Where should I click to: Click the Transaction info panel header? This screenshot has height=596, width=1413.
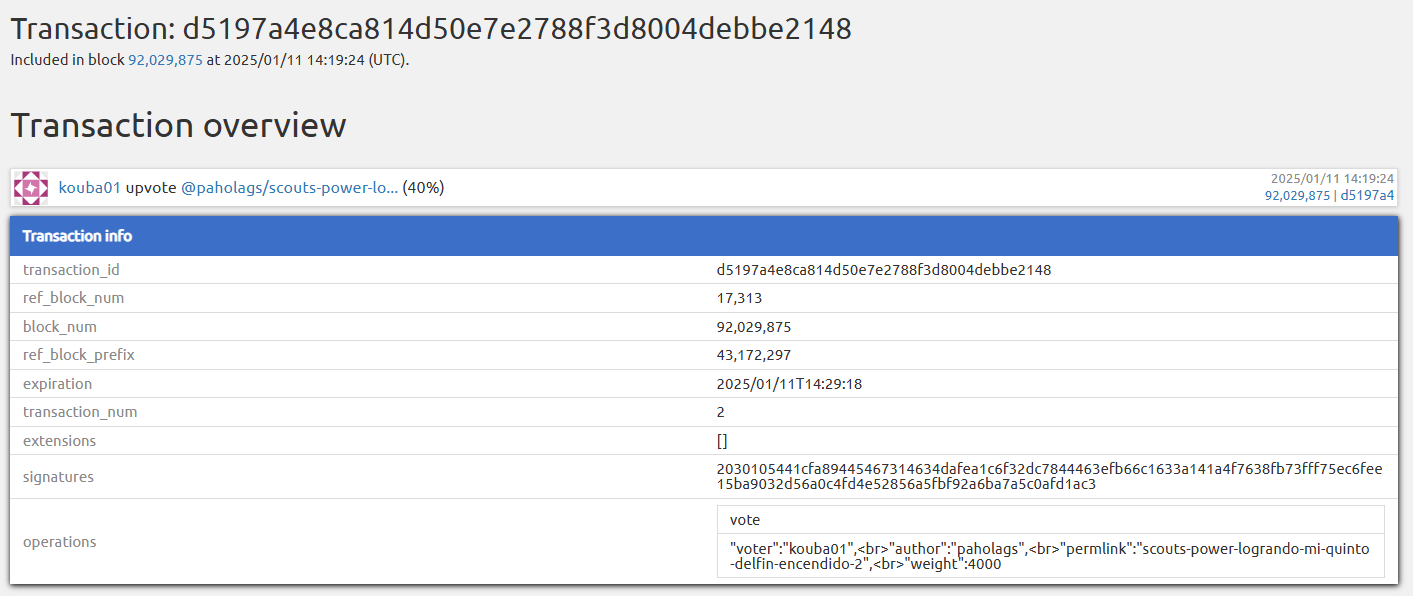pyautogui.click(x=704, y=236)
